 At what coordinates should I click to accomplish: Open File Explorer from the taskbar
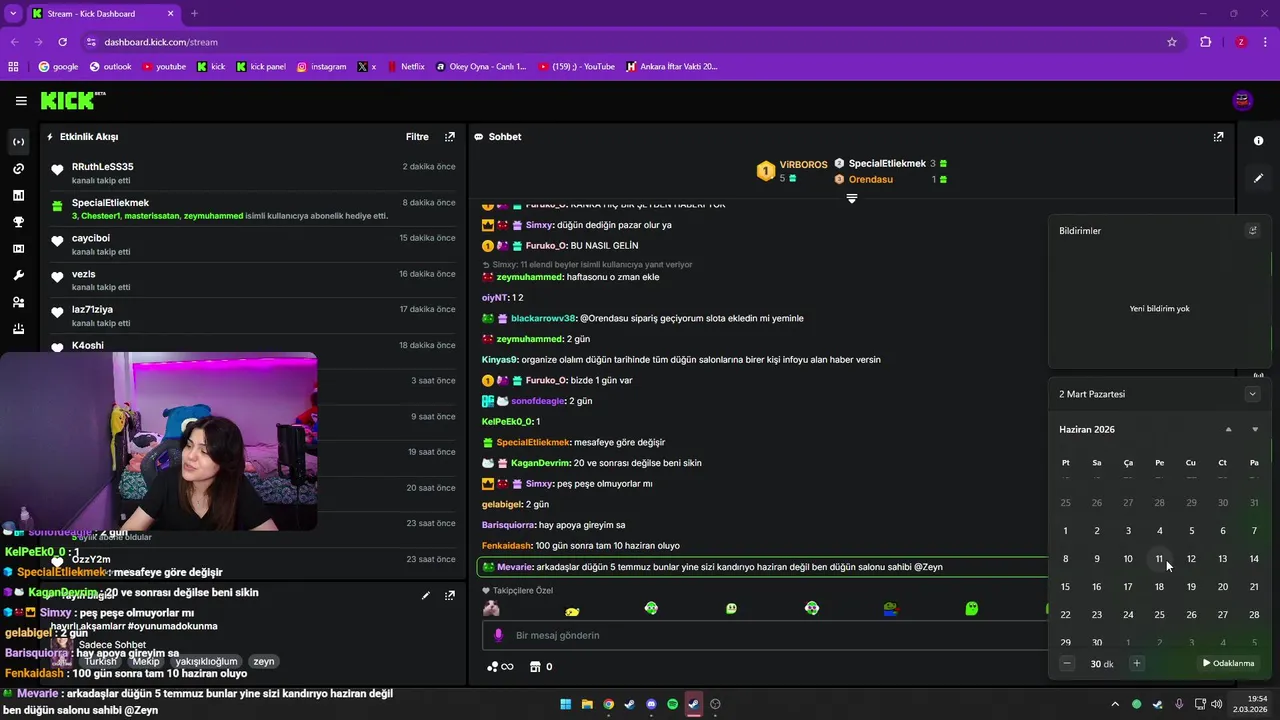[x=587, y=704]
